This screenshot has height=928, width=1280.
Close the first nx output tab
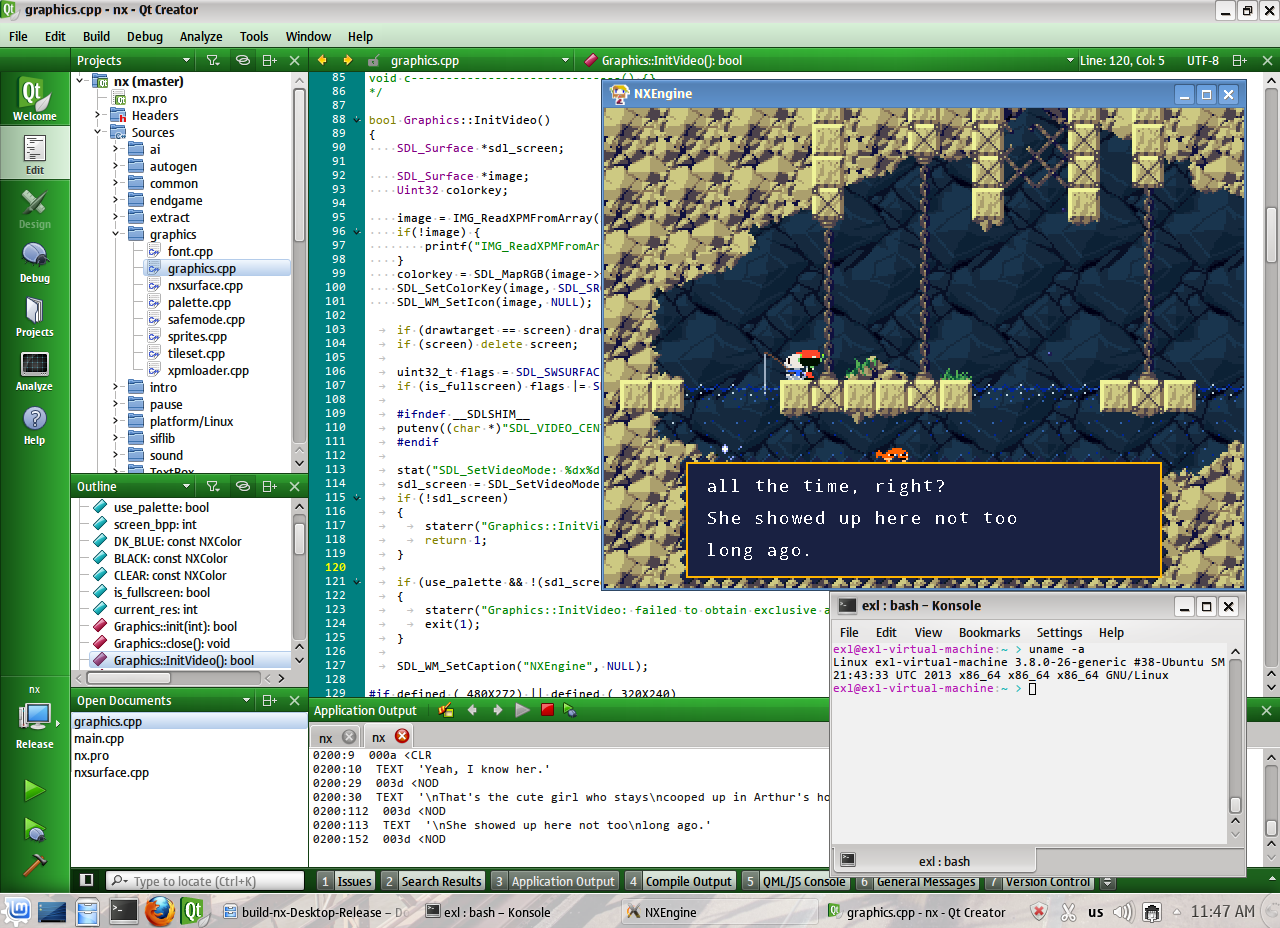click(349, 737)
